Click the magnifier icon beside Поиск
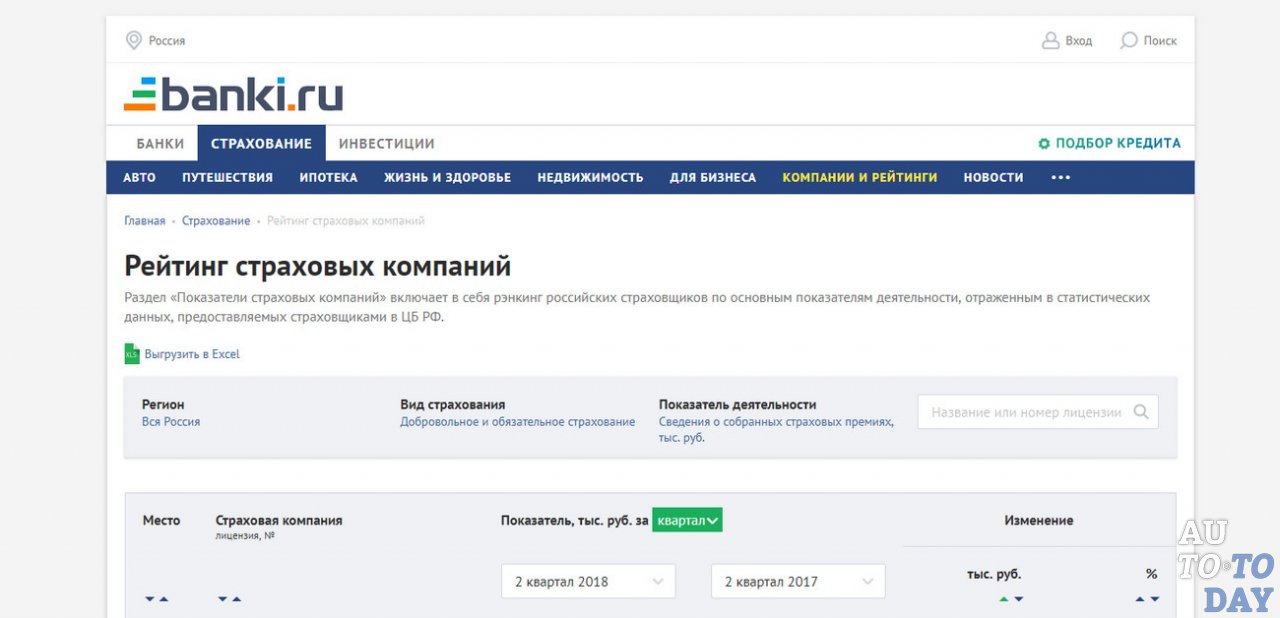 [1129, 41]
